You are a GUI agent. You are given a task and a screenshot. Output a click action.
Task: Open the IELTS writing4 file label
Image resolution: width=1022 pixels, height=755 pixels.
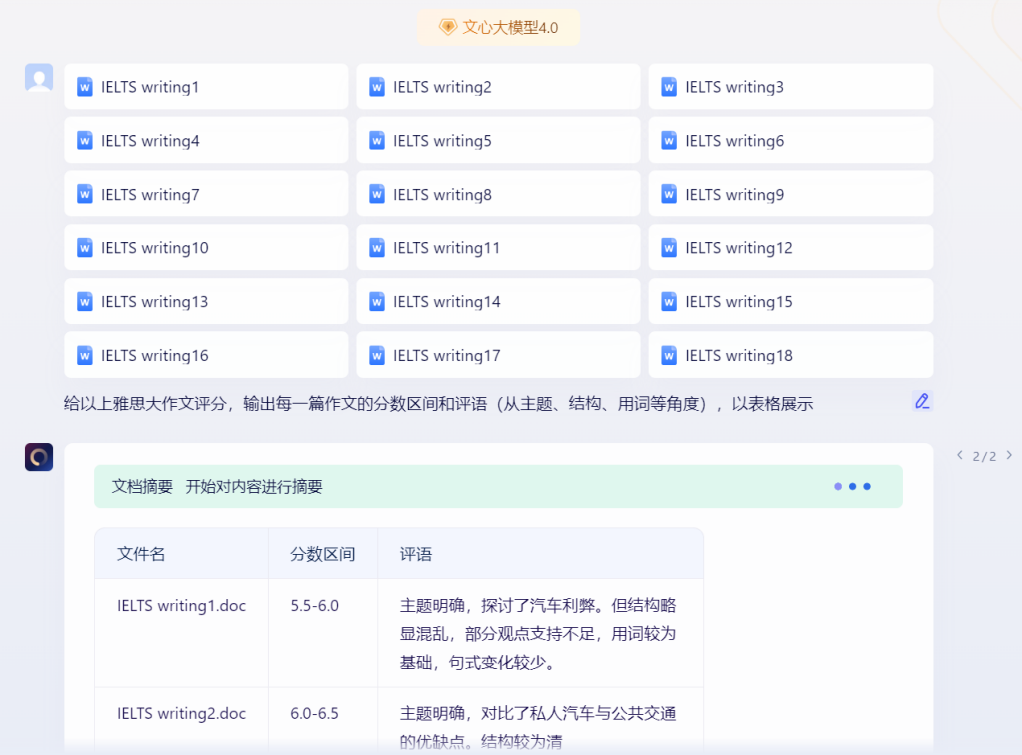point(150,141)
